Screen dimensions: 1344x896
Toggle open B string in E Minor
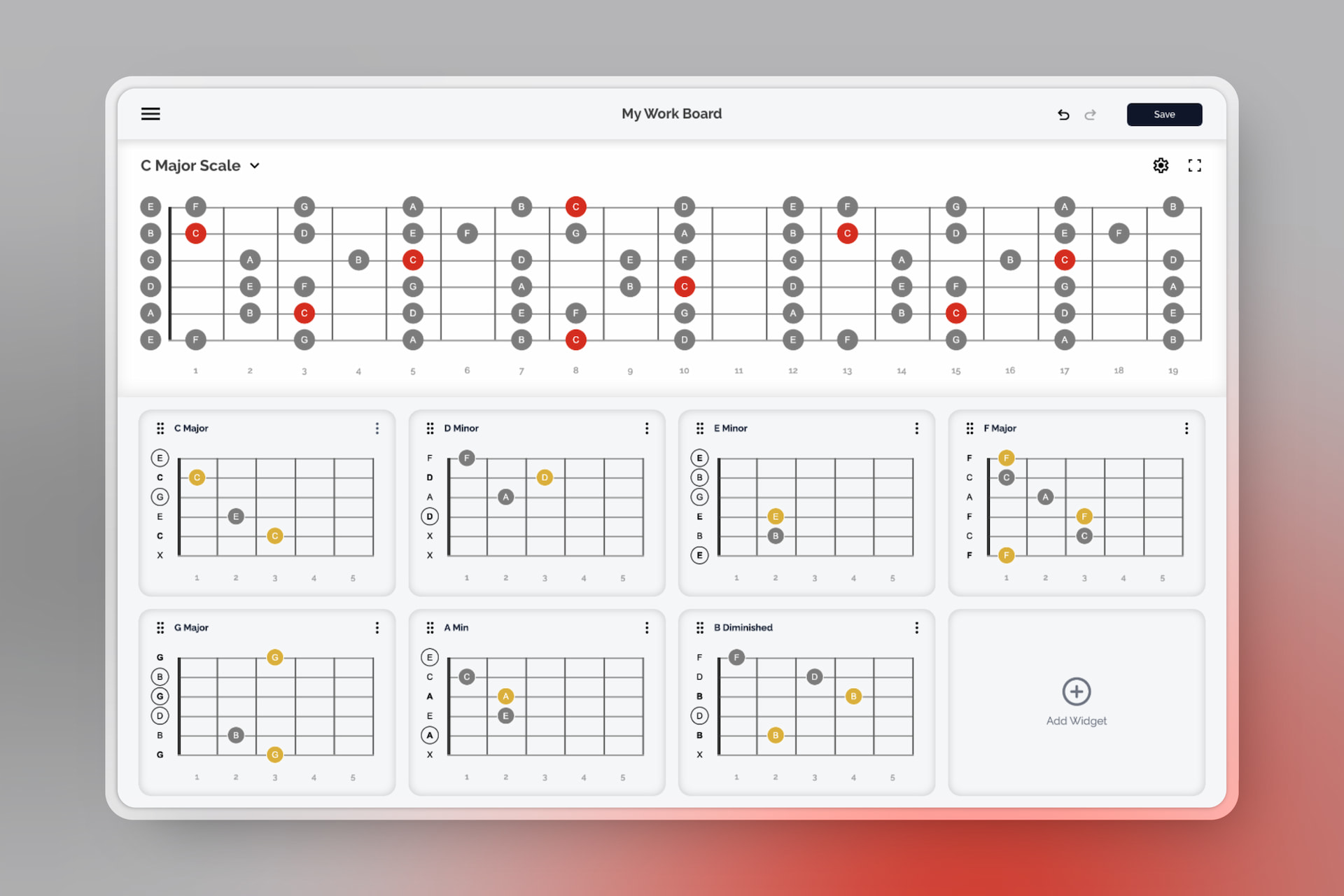699,477
